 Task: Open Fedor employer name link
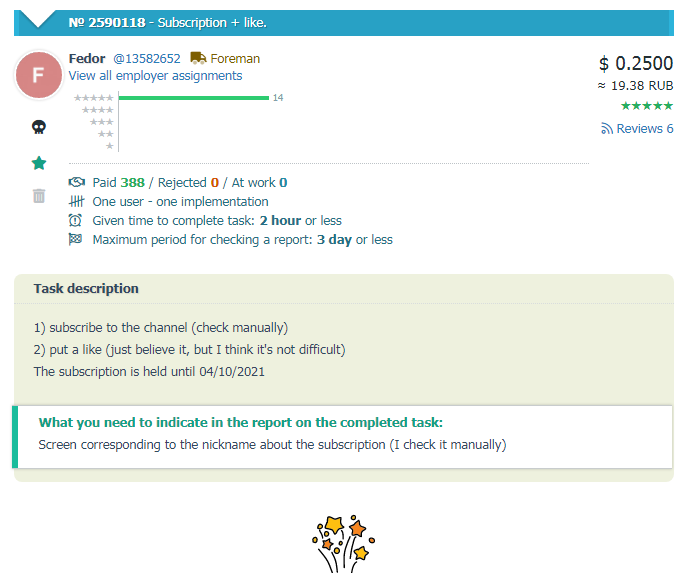87,58
